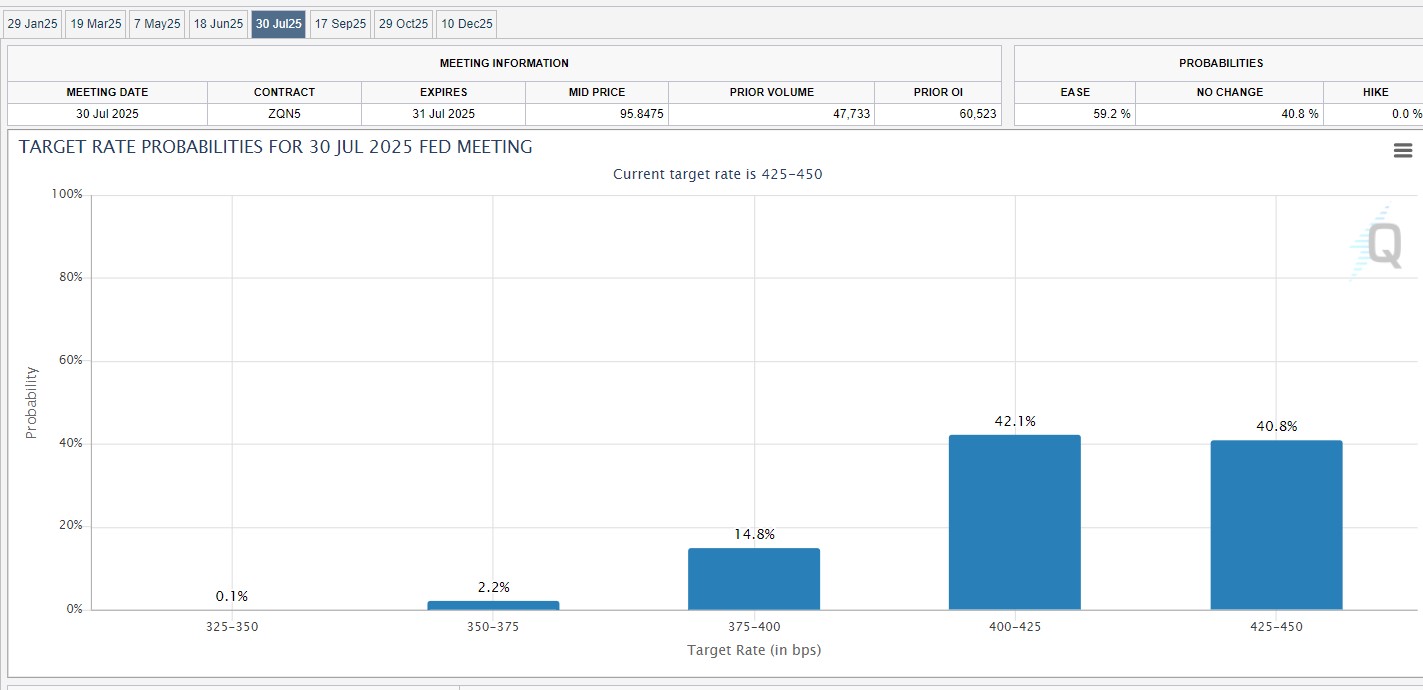
Task: Open the chart context hamburger menu
Action: [x=1402, y=151]
